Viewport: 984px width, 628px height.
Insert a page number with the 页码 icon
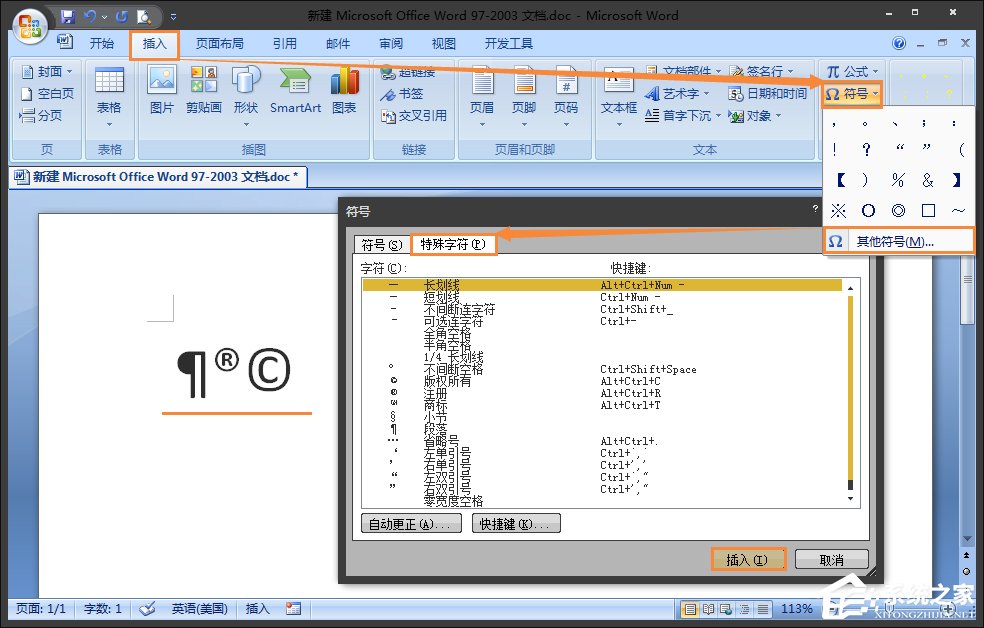coord(568,90)
